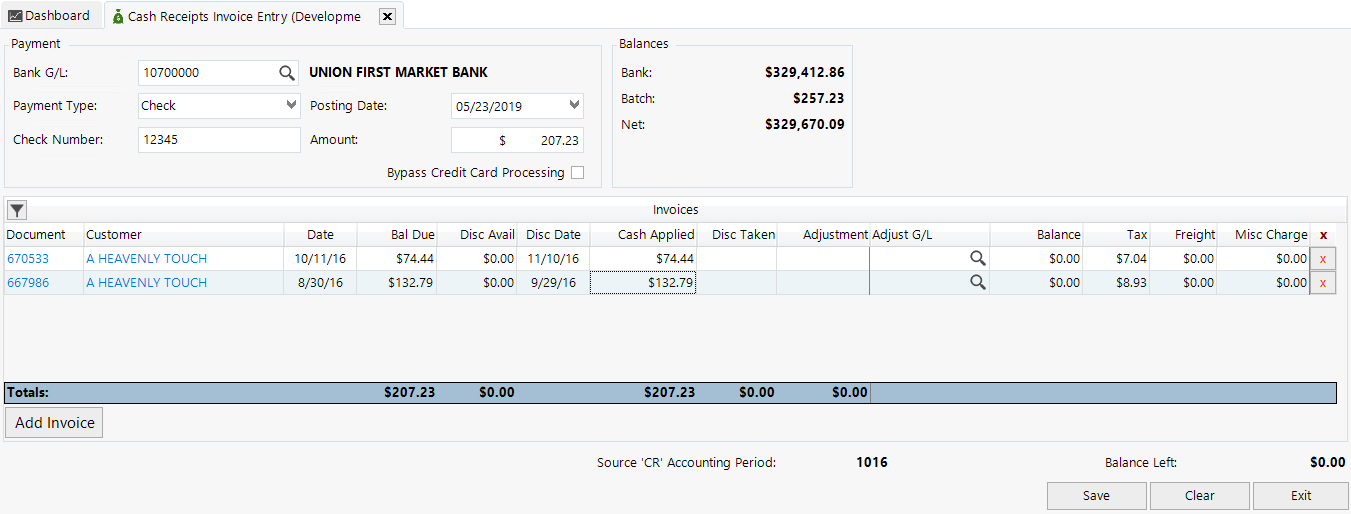Enable Bypass Credit Card Processing checkbox
This screenshot has height=514, width=1351.
(577, 173)
